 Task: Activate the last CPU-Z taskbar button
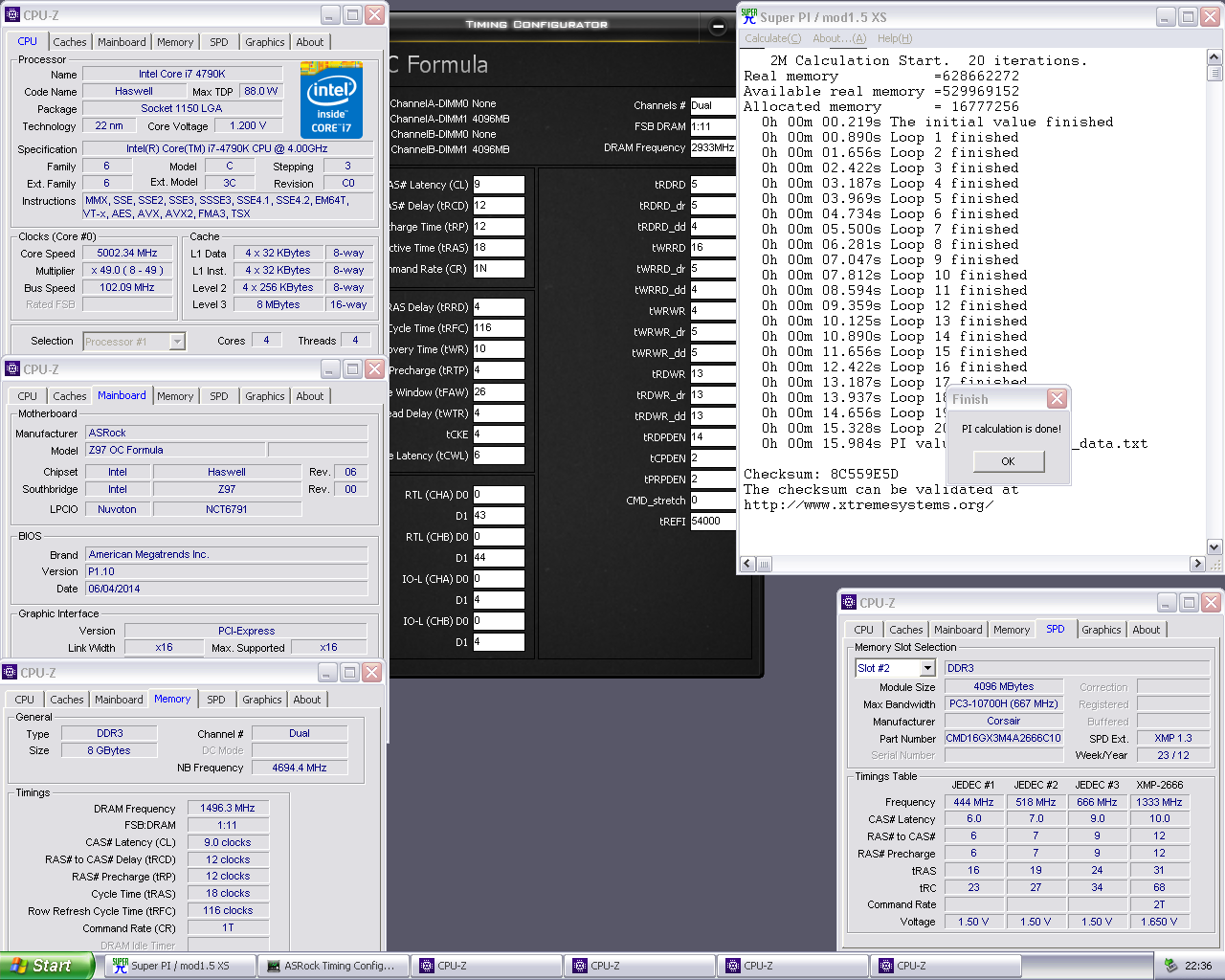pyautogui.click(x=945, y=966)
